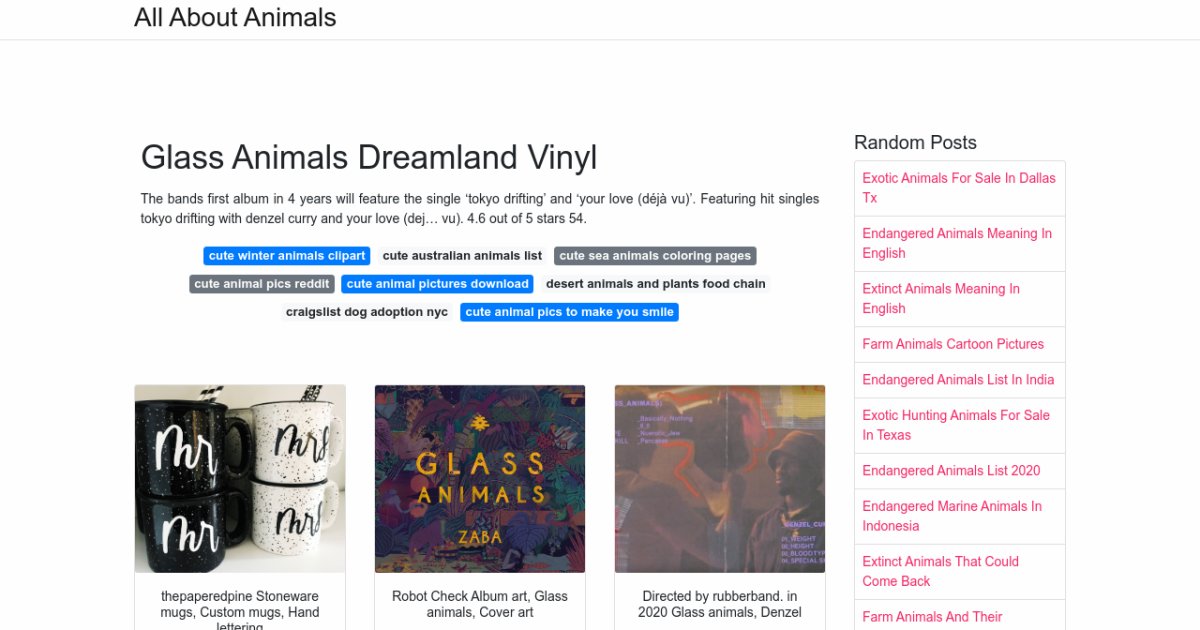
Task: Visit Endangered Animals Meaning In English post
Action: click(957, 243)
